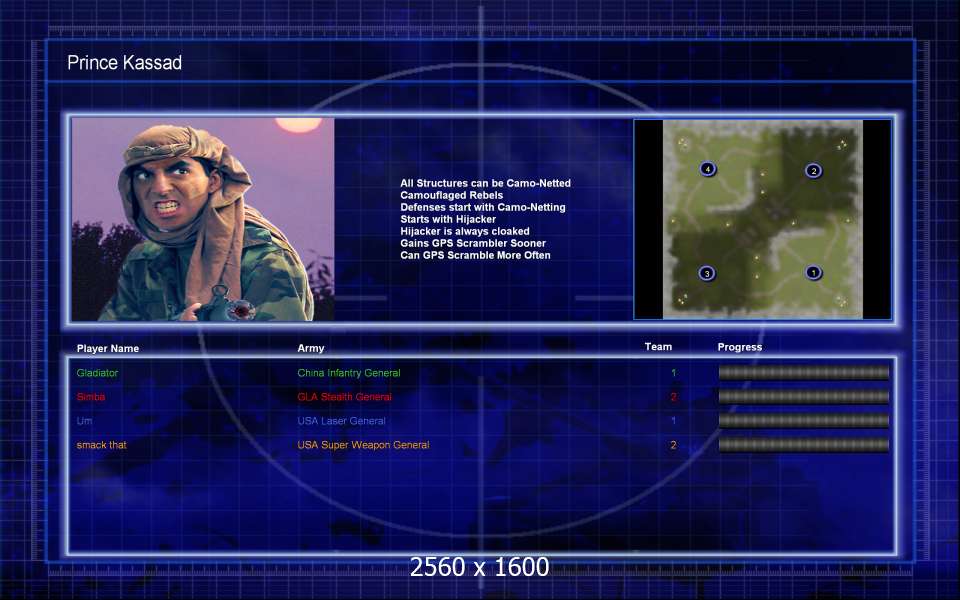Click USA Laser General army entry
The image size is (960, 600).
[x=342, y=421]
